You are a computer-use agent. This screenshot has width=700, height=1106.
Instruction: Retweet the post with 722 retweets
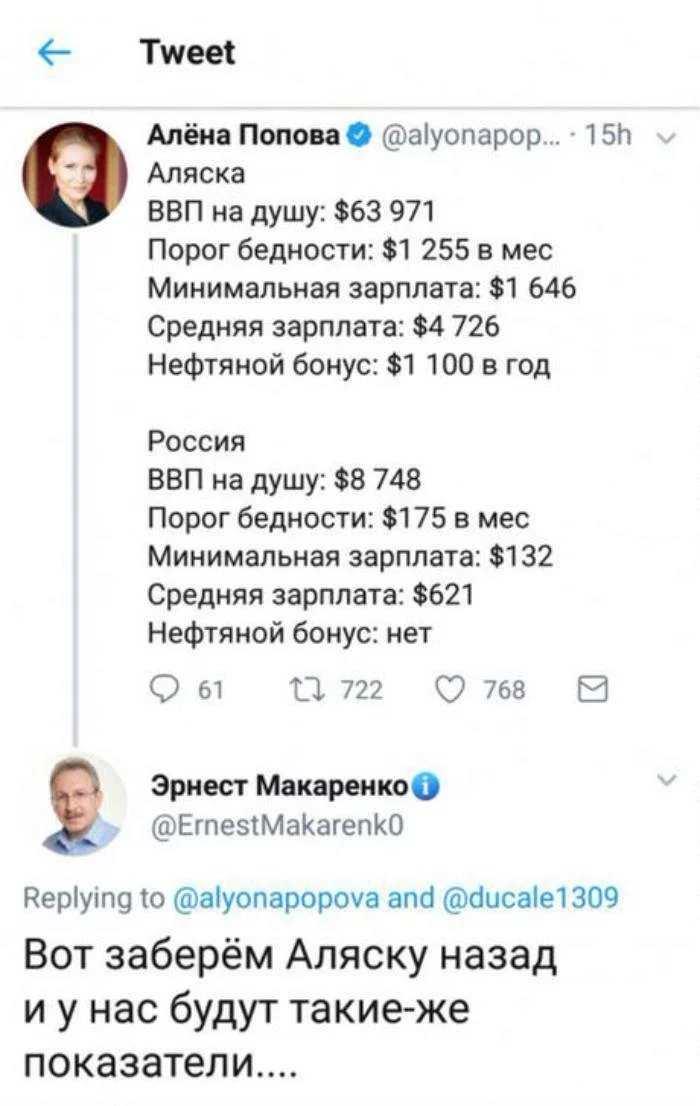coord(299,688)
